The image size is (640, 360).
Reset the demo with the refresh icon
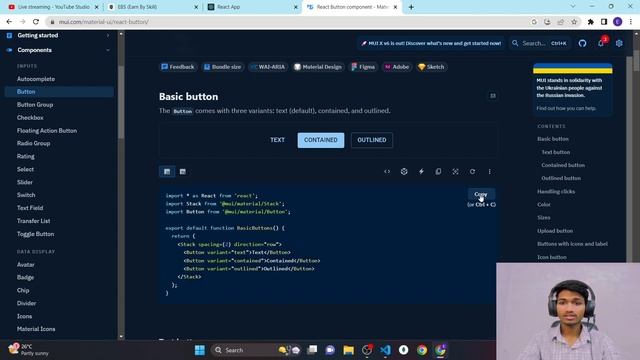(x=472, y=171)
